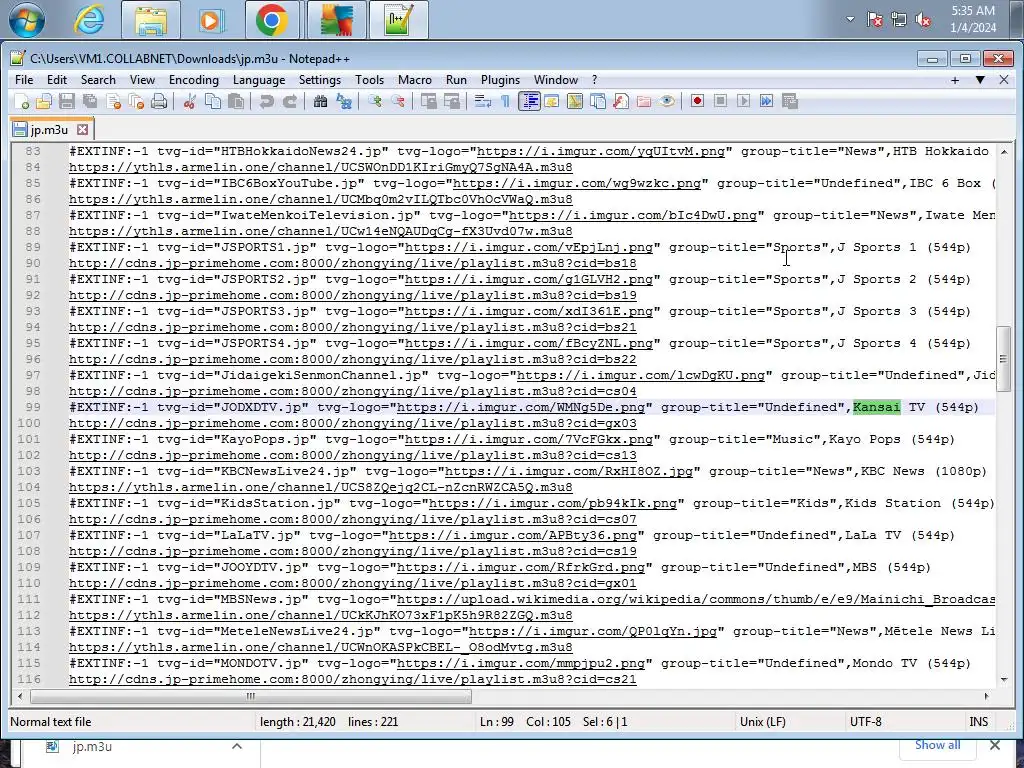1024x768 pixels.
Task: Open the Edit menu
Action: pos(57,80)
